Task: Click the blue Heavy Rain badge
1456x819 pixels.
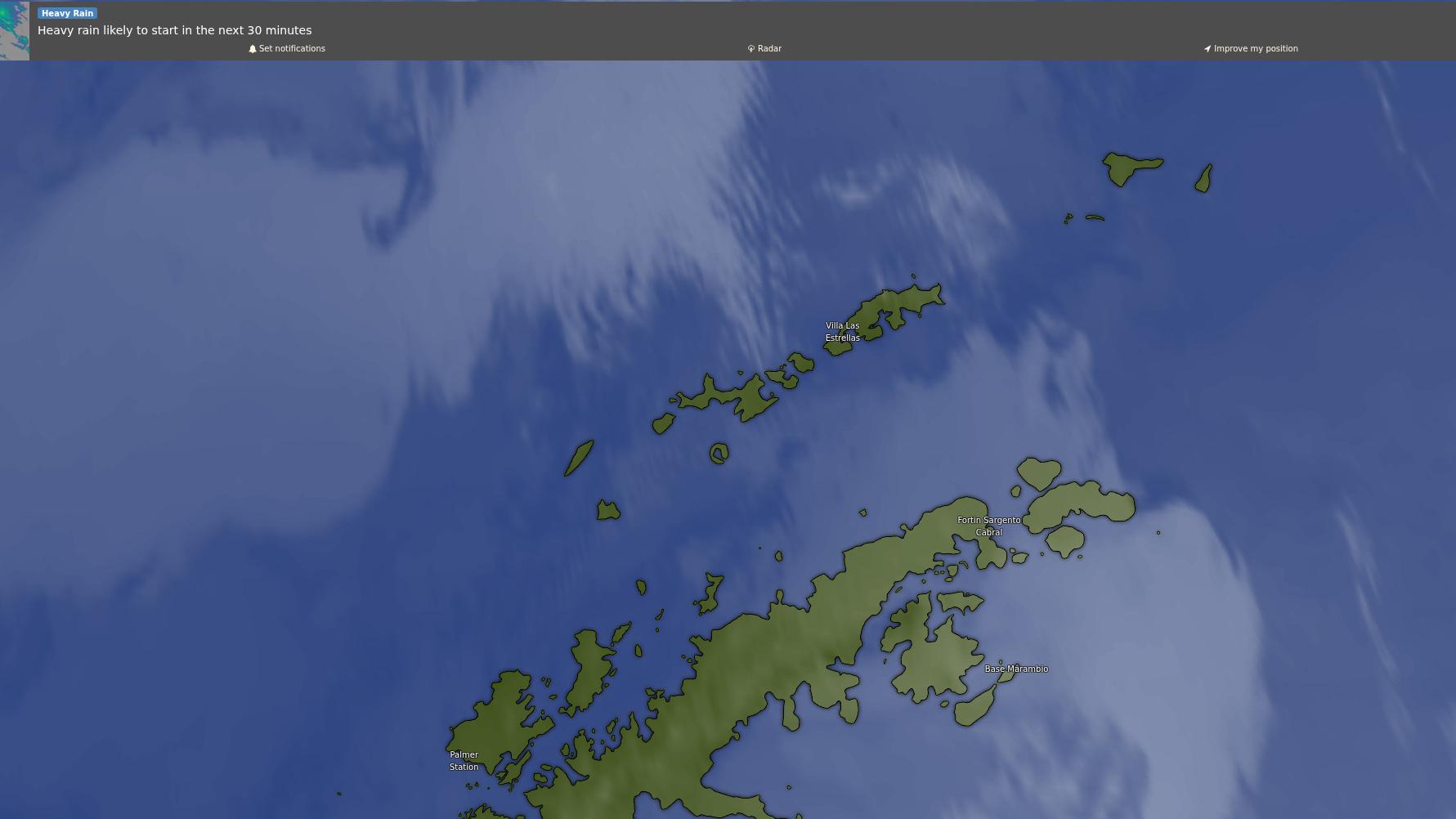Action: point(67,13)
